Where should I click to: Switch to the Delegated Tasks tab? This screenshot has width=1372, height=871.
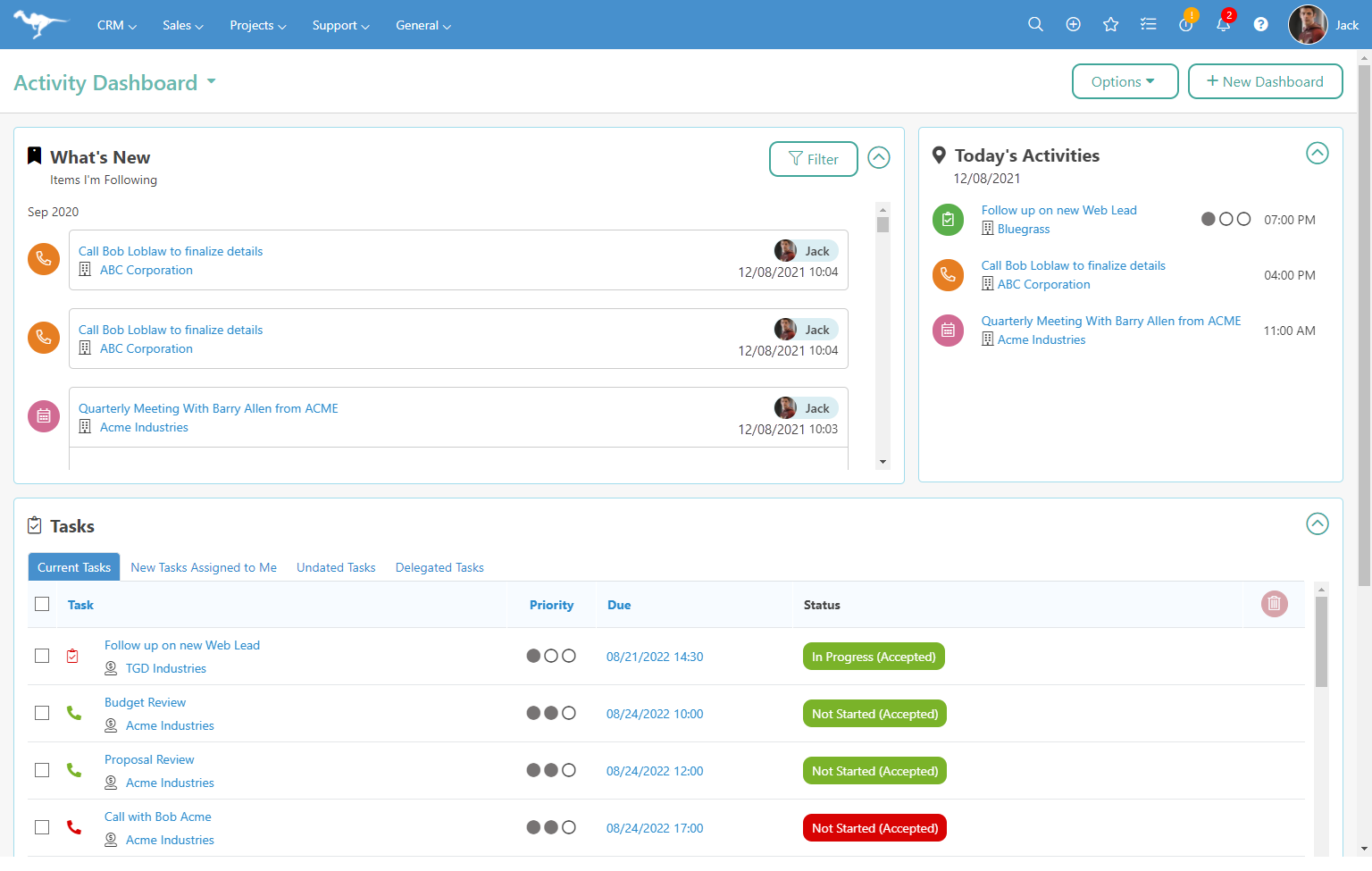click(x=439, y=567)
